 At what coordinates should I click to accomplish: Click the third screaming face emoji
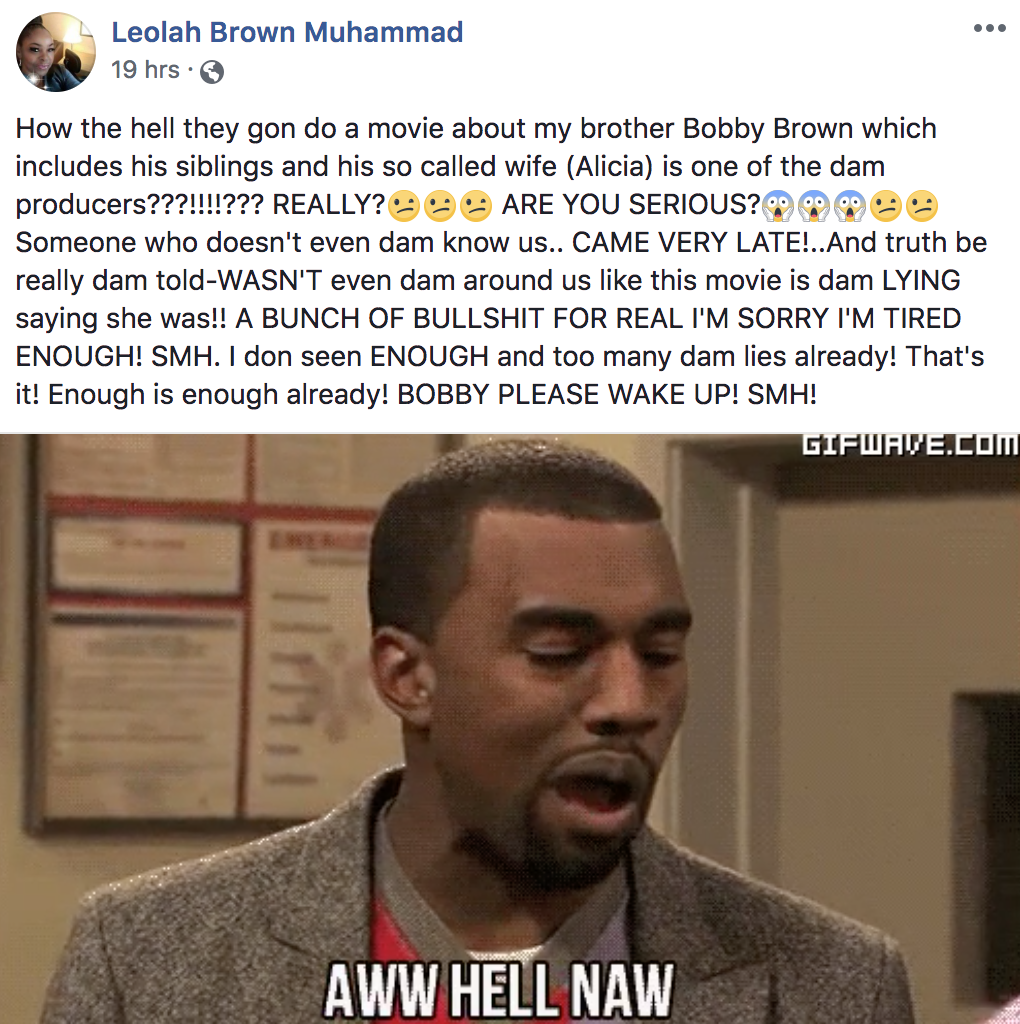tap(850, 206)
